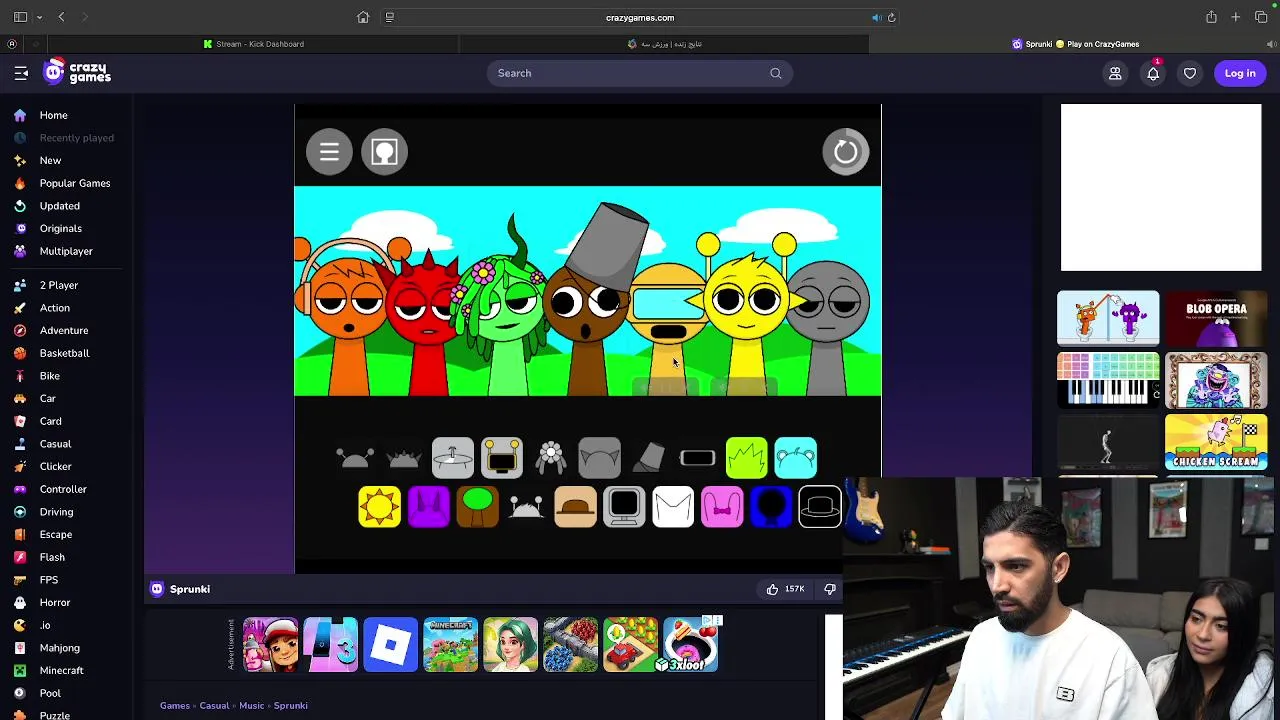Switch to the Persian-titled middle tab
1280x720 pixels.
click(665, 44)
